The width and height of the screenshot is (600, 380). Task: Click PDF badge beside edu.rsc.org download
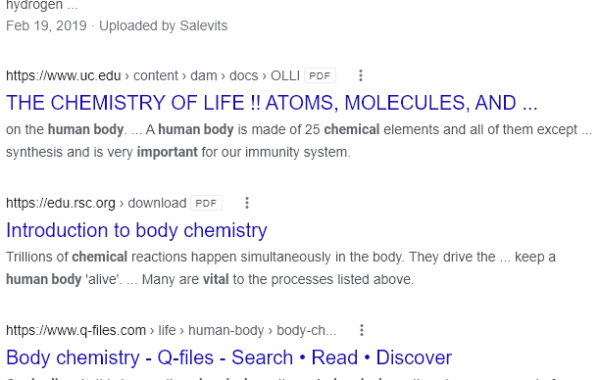pos(206,203)
